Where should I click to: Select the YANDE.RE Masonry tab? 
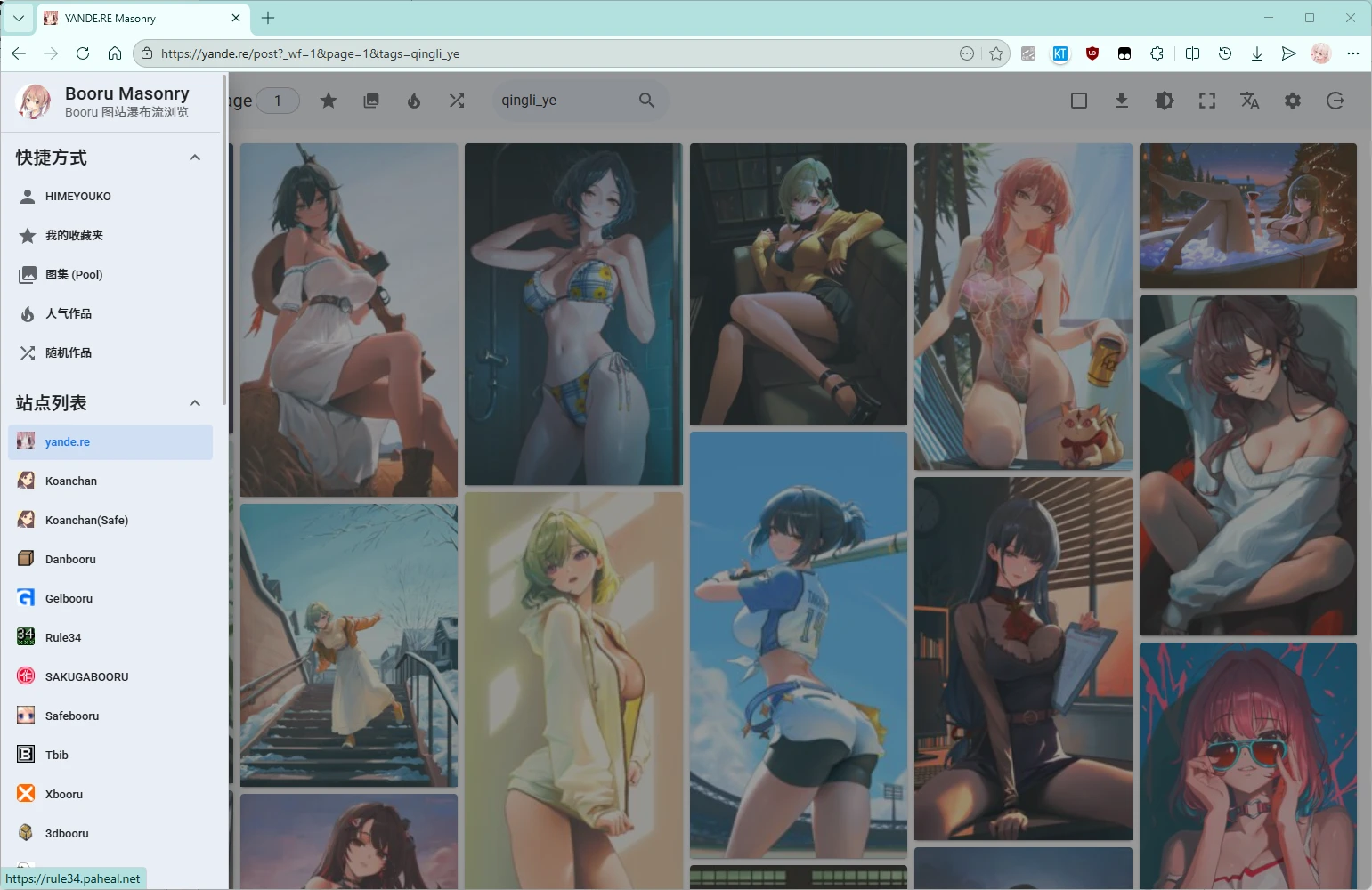coord(142,18)
